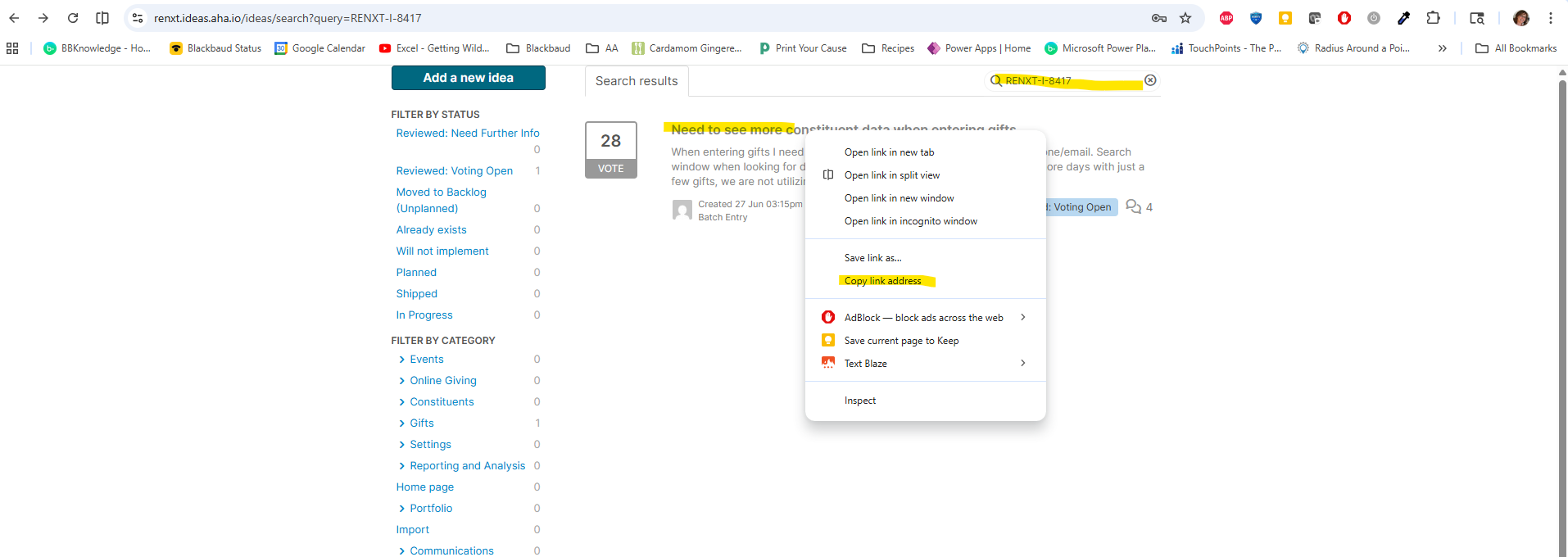Open the Batch Entry category link
1568x557 pixels.
pyautogui.click(x=723, y=217)
